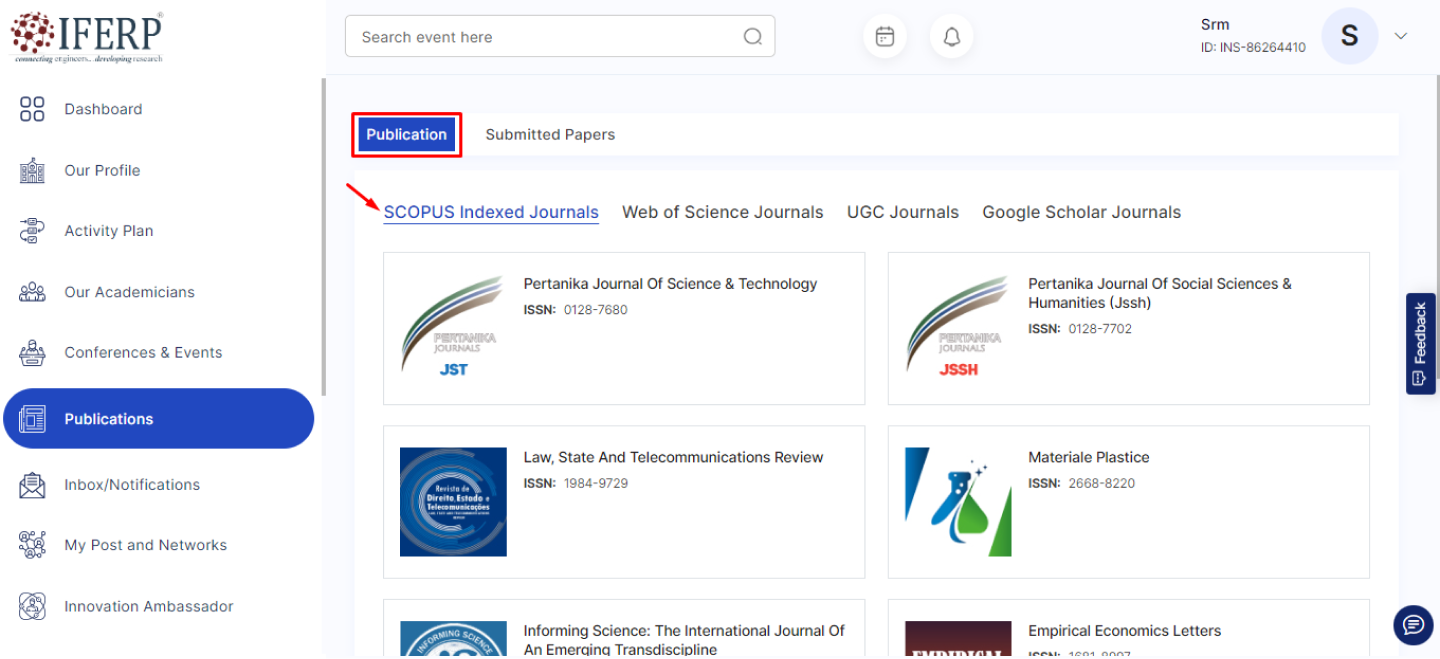Show the Google Scholar Journals tab

[1081, 212]
